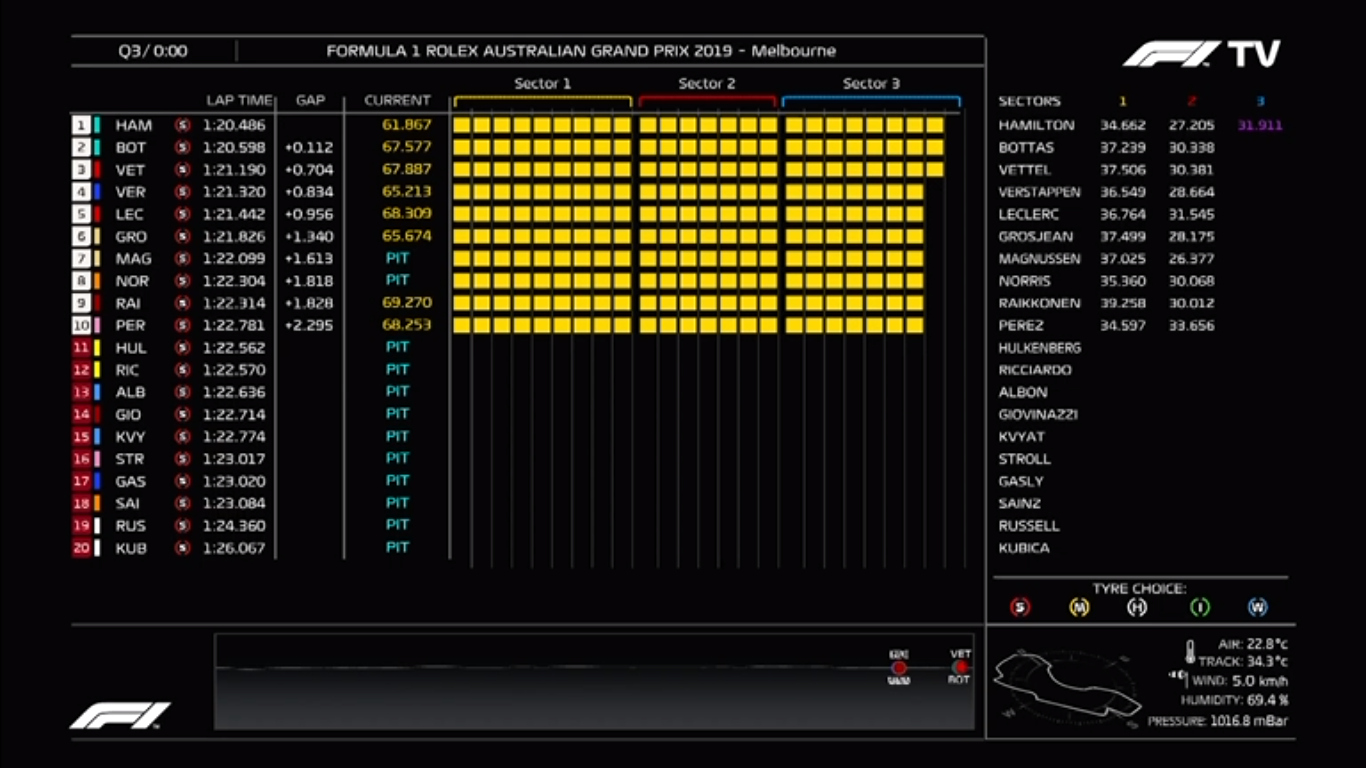Click the WIND: 5.0 km/h reading

click(1240, 681)
